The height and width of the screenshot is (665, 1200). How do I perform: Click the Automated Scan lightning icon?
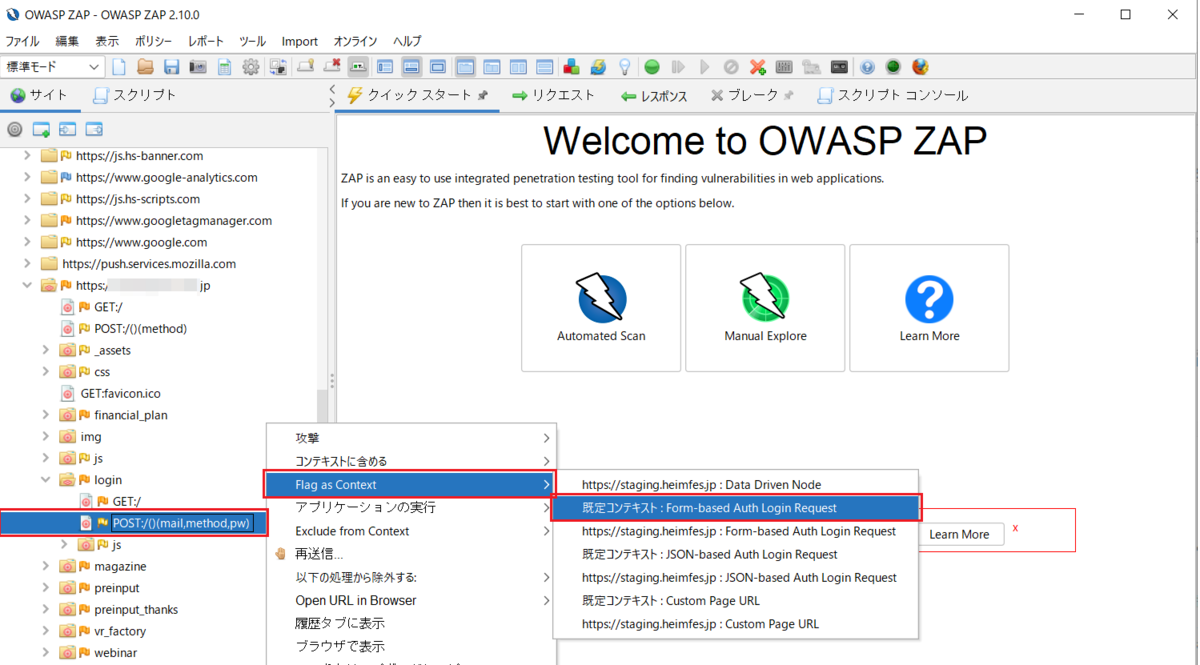pos(601,298)
